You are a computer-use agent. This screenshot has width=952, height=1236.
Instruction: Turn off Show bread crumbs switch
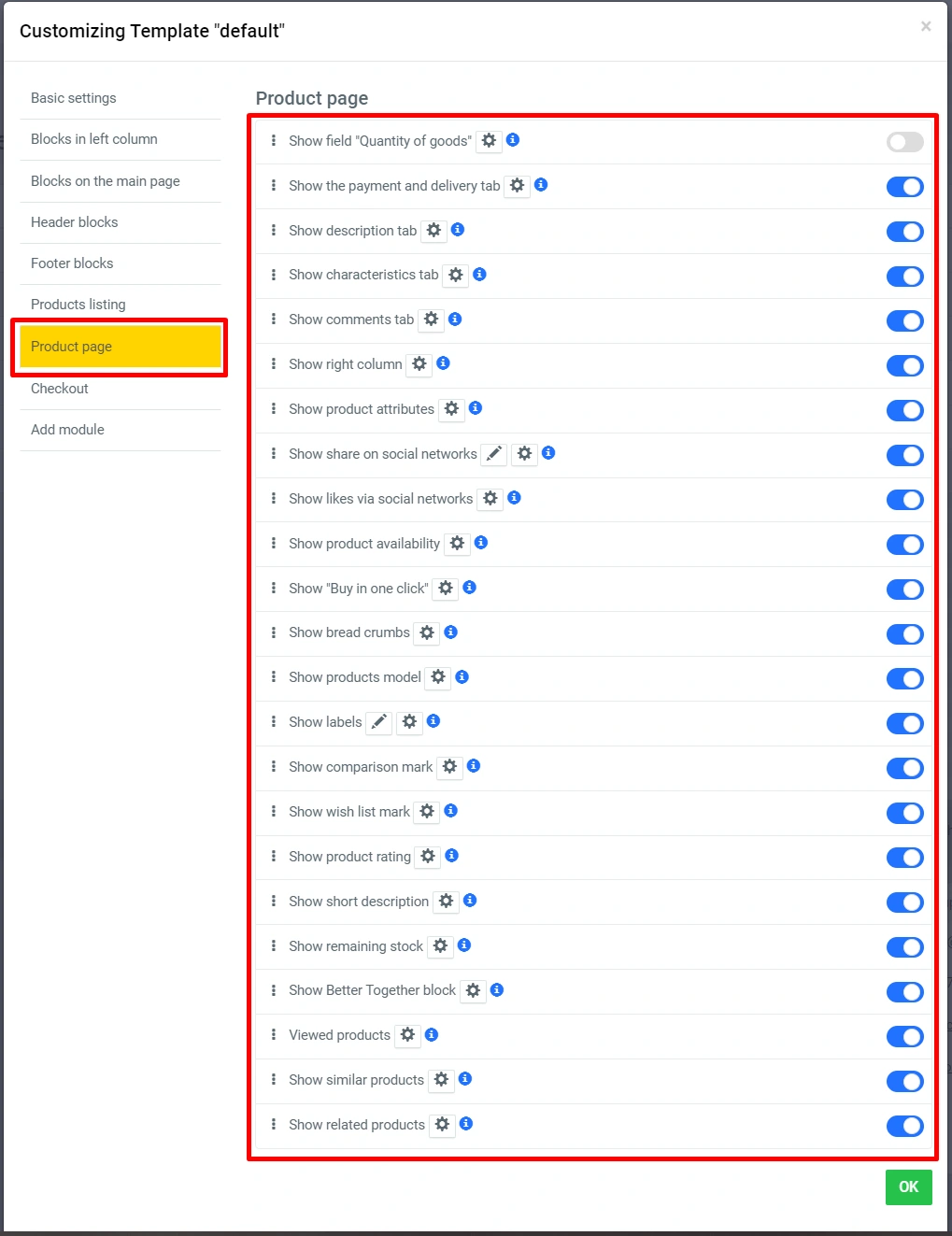(x=904, y=634)
